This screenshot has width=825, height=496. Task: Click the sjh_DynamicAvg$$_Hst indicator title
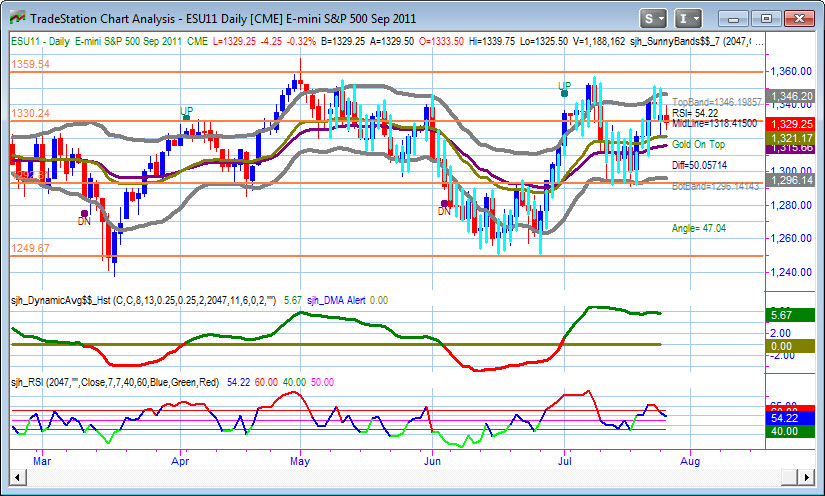pyautogui.click(x=61, y=300)
